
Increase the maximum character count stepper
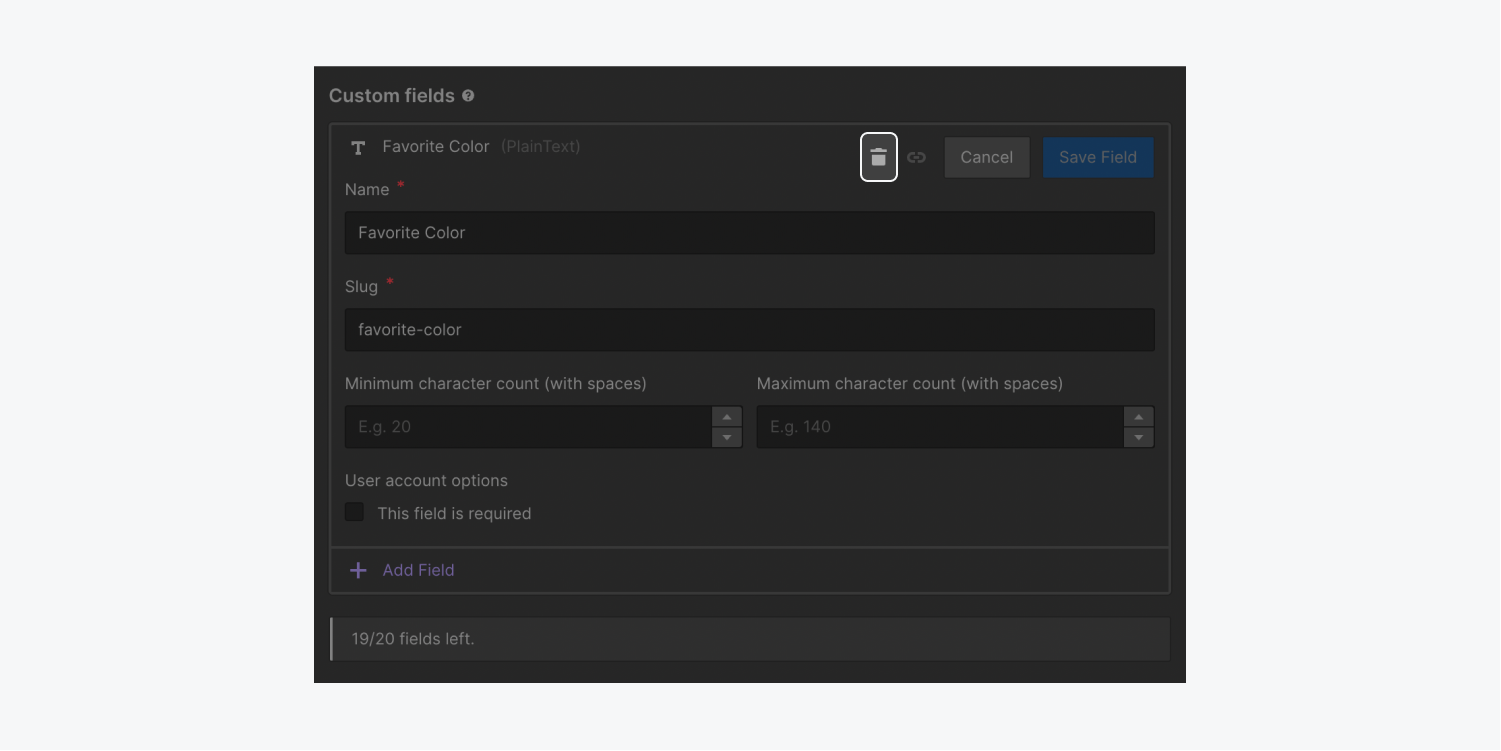coord(1139,416)
